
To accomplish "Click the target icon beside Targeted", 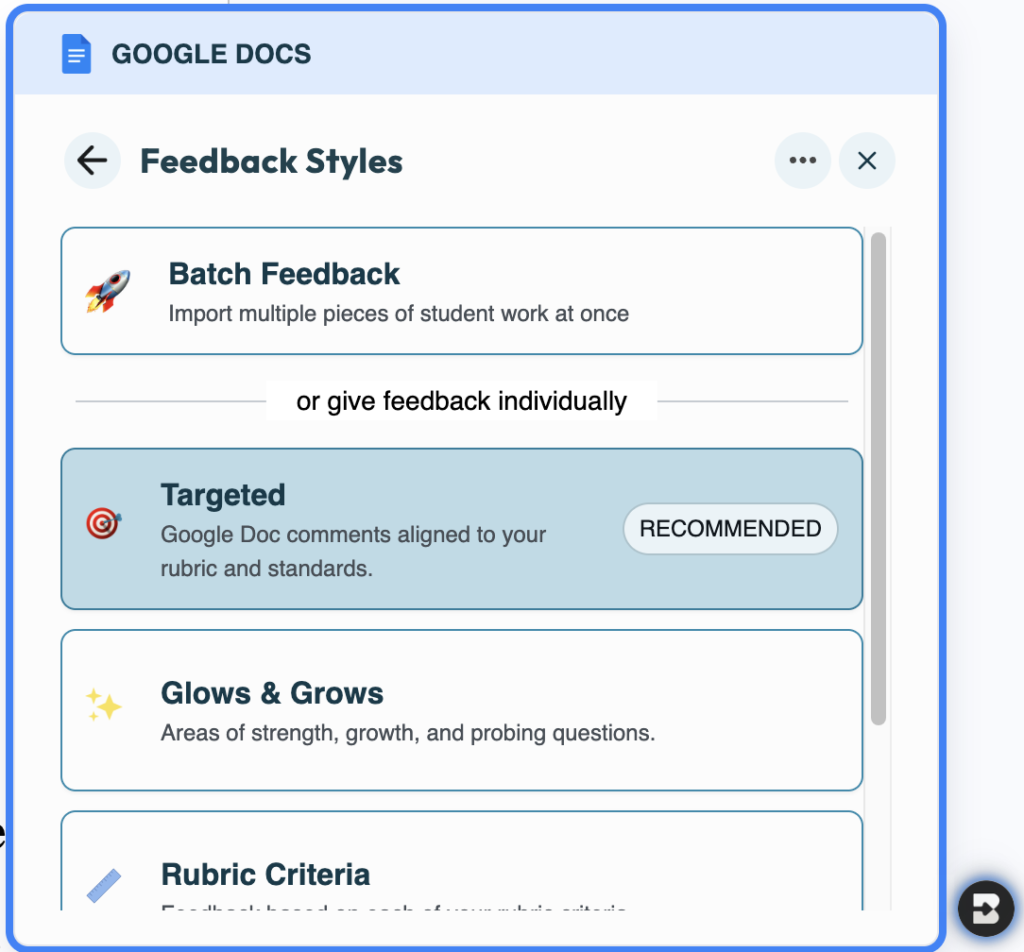I will pyautogui.click(x=103, y=522).
